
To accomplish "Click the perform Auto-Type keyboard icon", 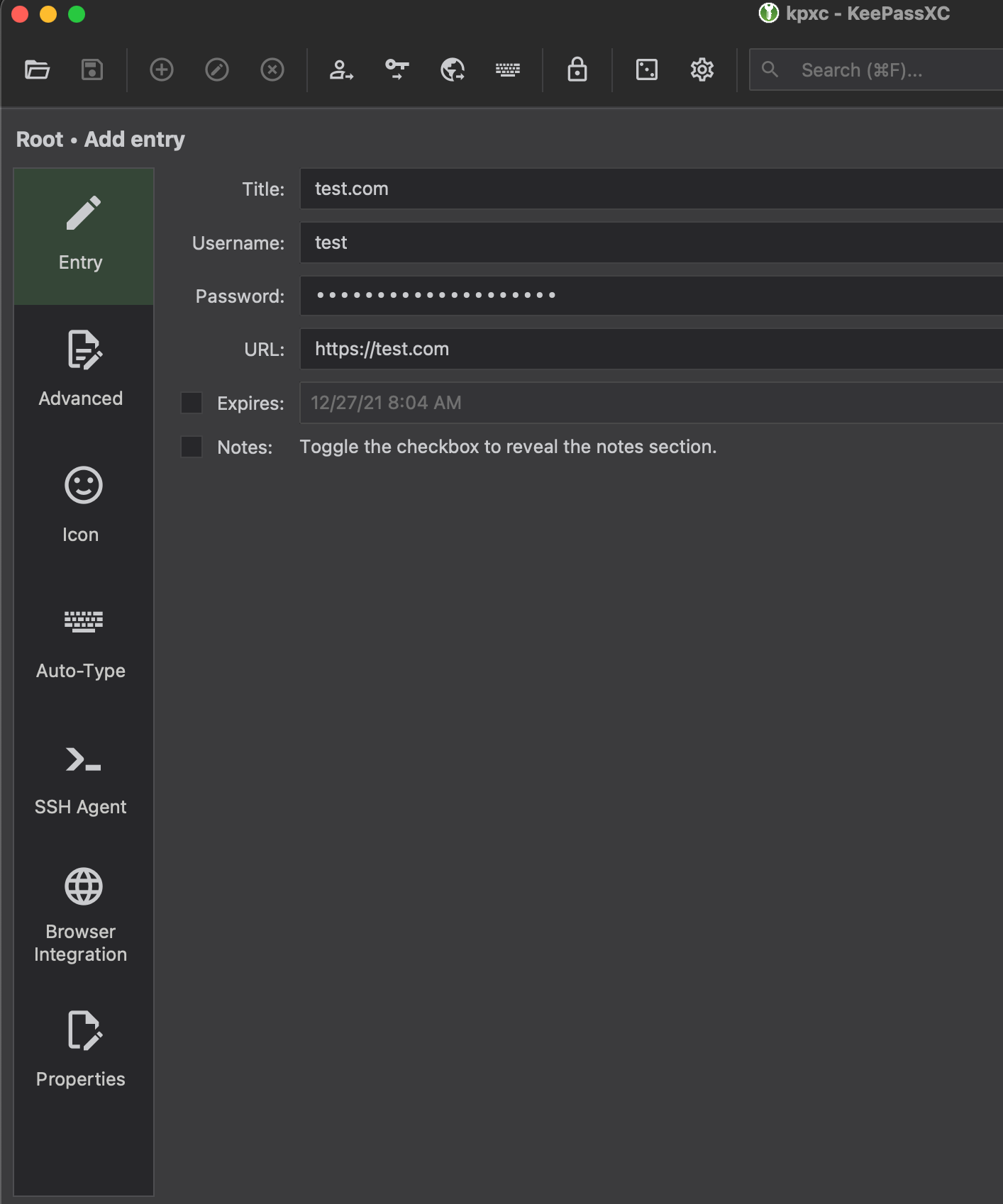I will point(508,69).
